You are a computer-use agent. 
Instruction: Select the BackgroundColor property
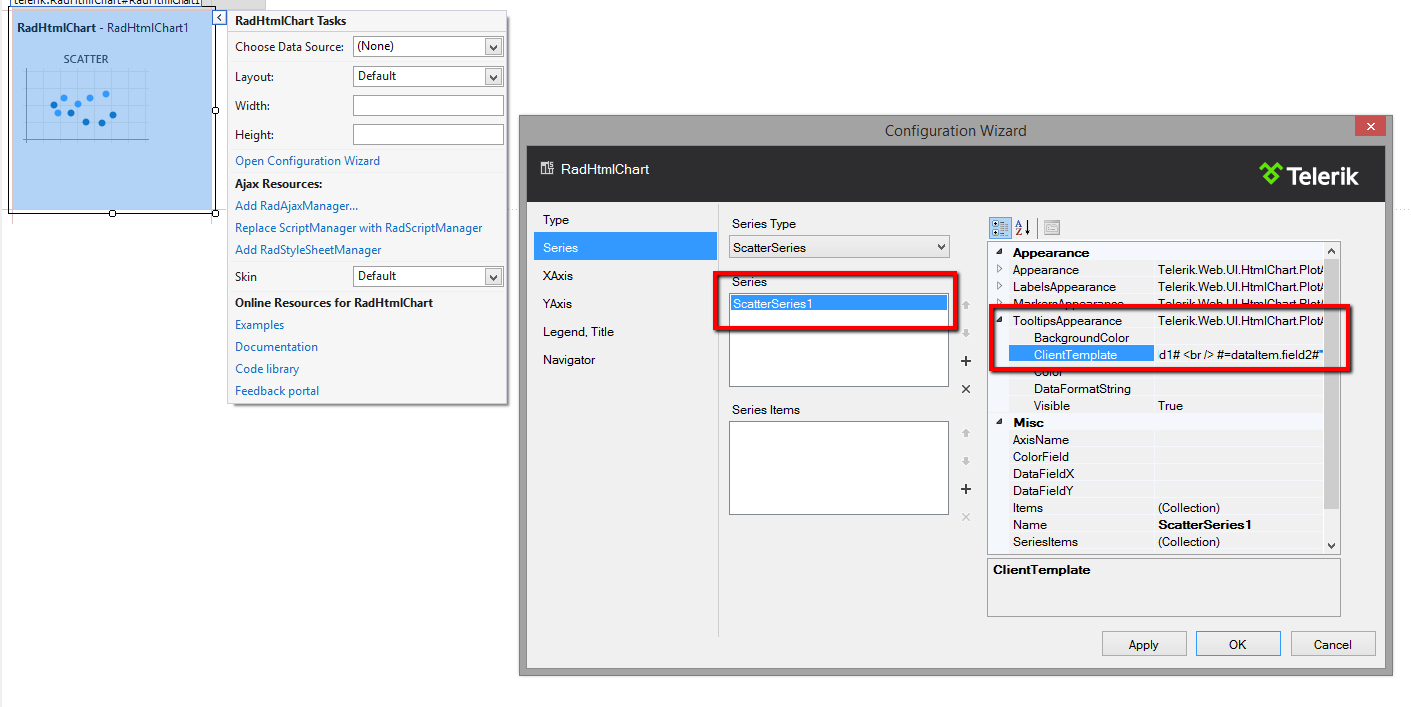pyautogui.click(x=1080, y=338)
